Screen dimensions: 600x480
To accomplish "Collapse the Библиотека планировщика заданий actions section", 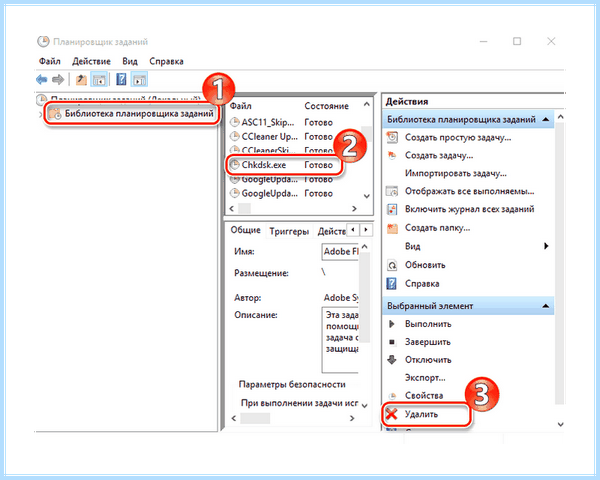I will (x=546, y=120).
